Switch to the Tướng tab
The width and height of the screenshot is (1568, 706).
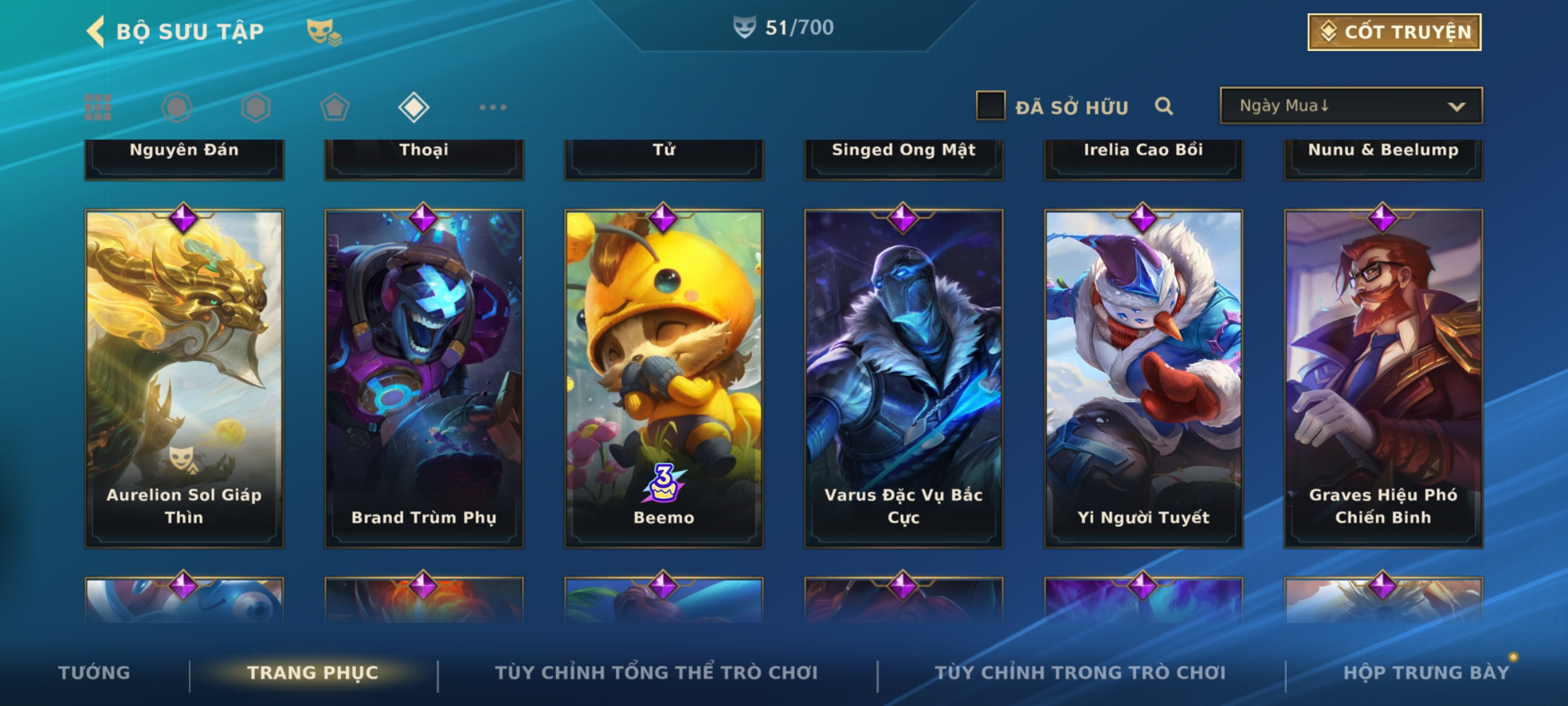coord(94,673)
